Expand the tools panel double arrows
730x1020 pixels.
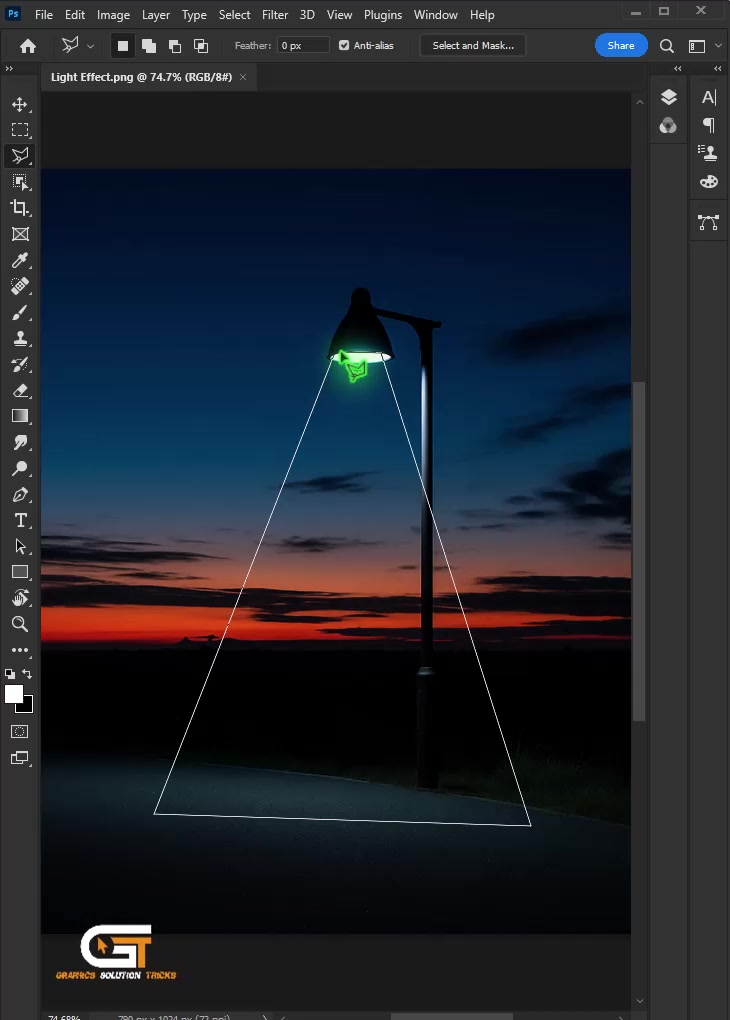coord(9,68)
